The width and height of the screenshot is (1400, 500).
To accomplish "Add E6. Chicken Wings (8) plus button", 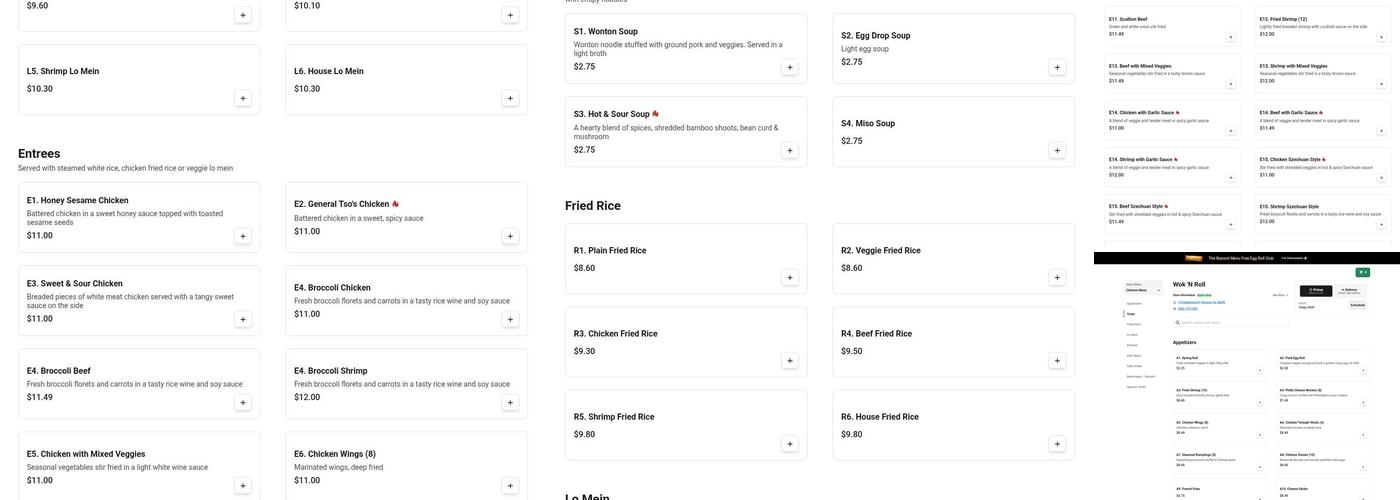I will pos(510,486).
